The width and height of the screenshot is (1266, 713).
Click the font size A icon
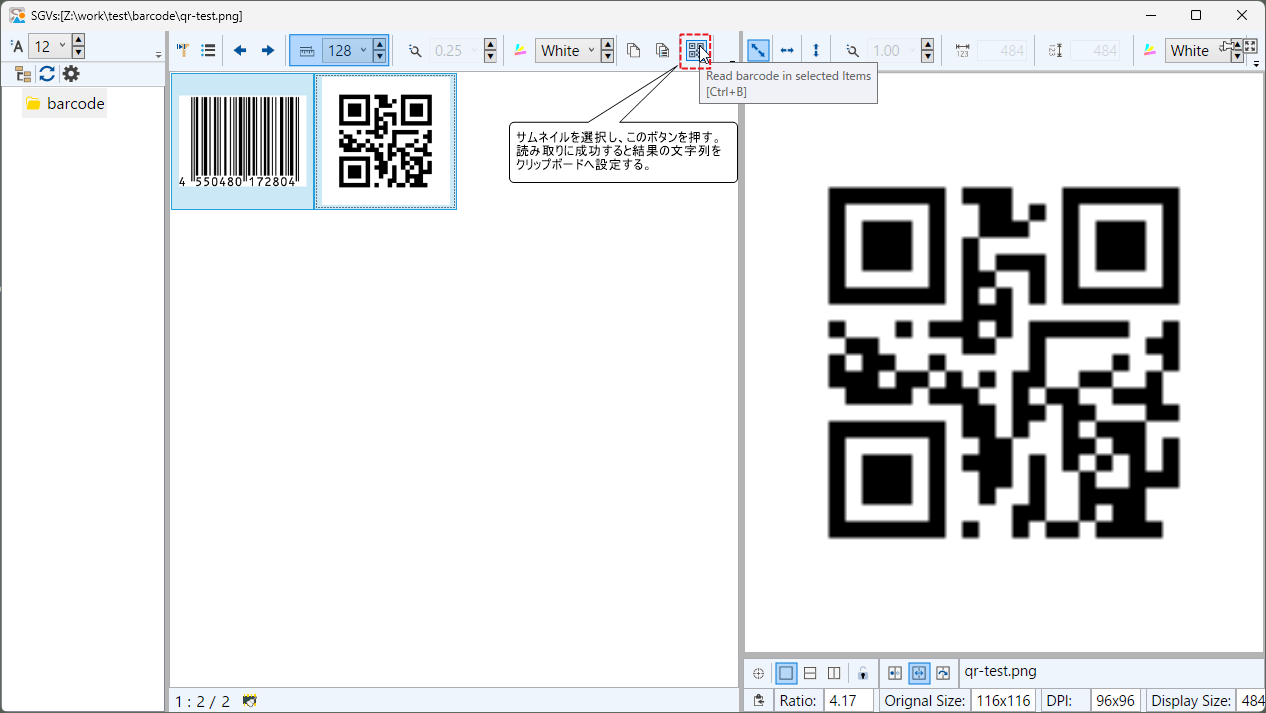pyautogui.click(x=16, y=46)
